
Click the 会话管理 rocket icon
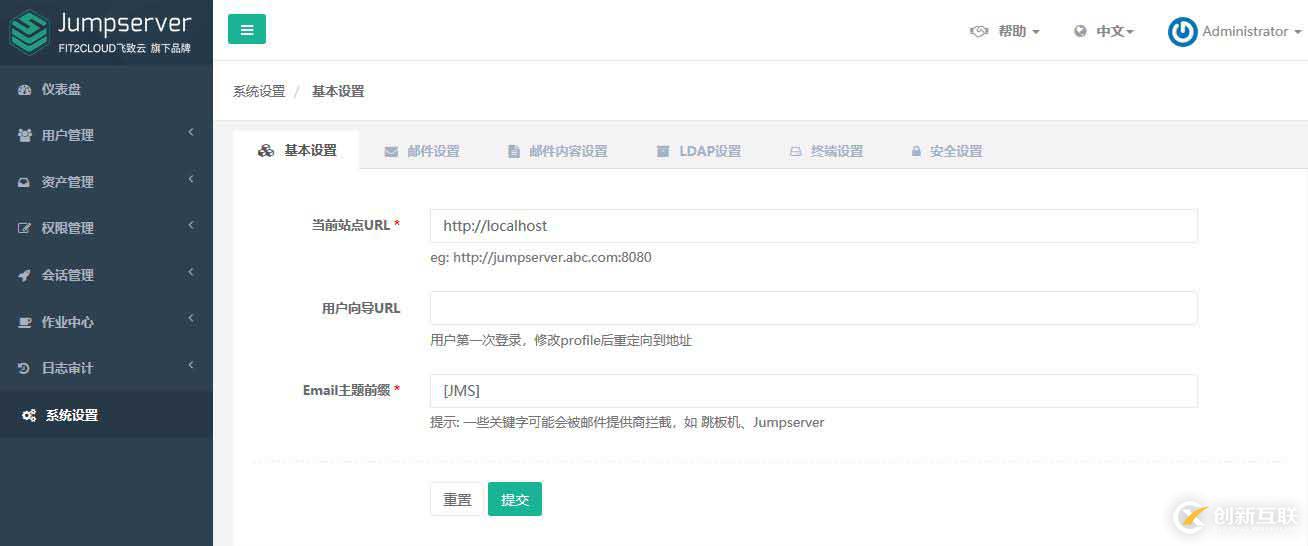click(25, 275)
